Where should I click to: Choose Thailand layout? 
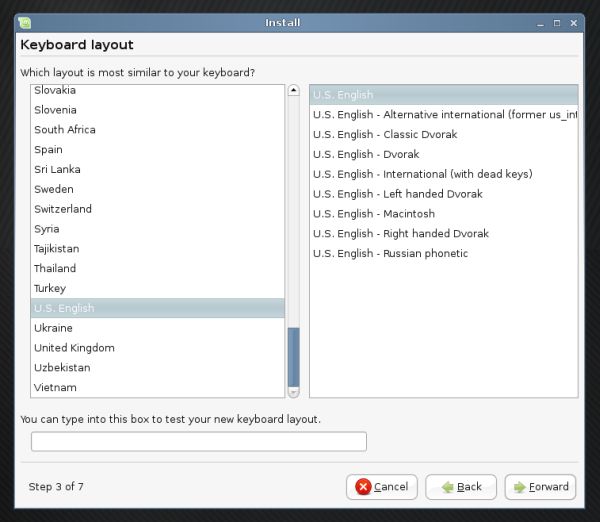(x=157, y=269)
